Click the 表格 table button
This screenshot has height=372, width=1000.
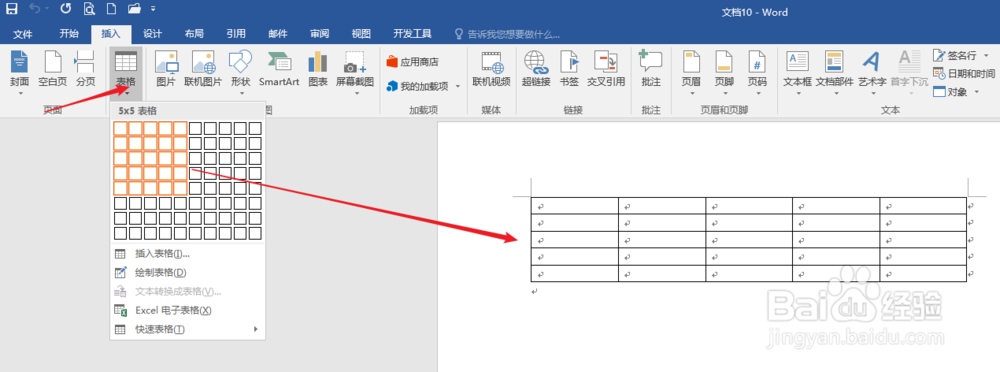point(126,73)
